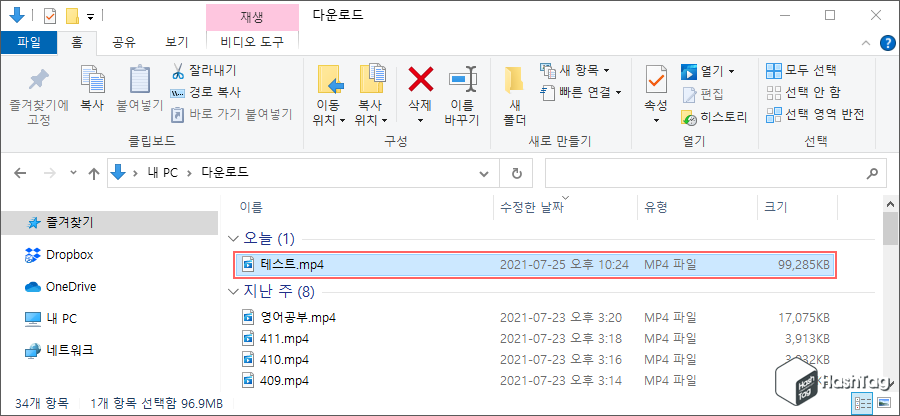
Task: Open the Video Tools (비디오 도구) tab
Action: pyautogui.click(x=252, y=41)
